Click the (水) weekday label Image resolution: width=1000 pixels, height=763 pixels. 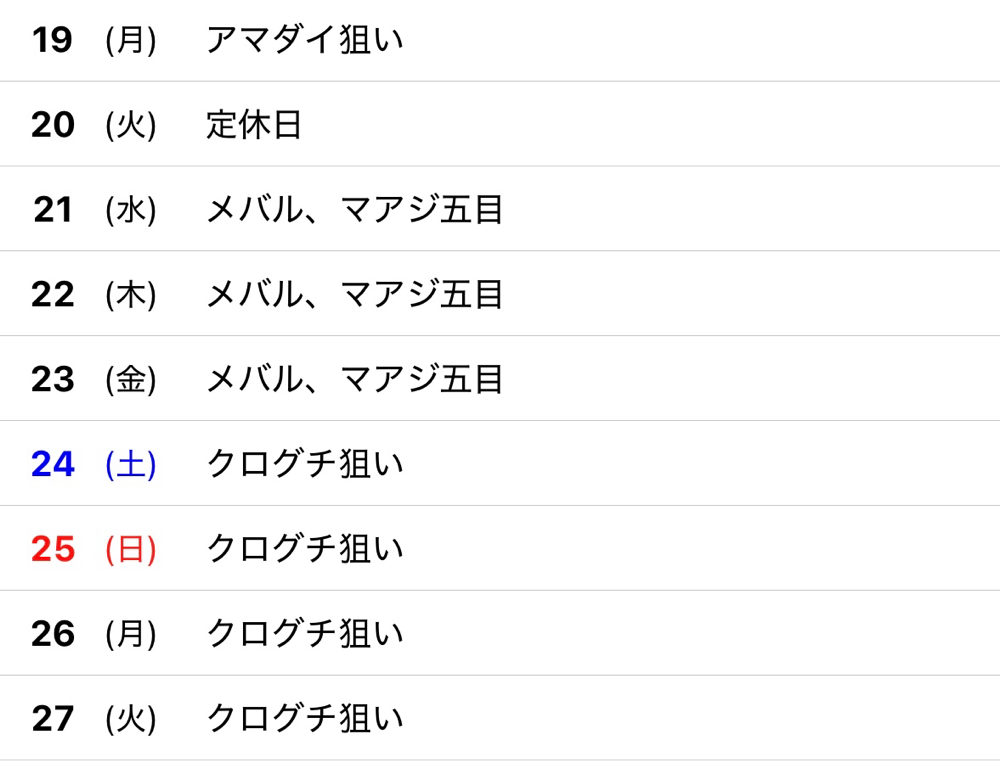[131, 210]
